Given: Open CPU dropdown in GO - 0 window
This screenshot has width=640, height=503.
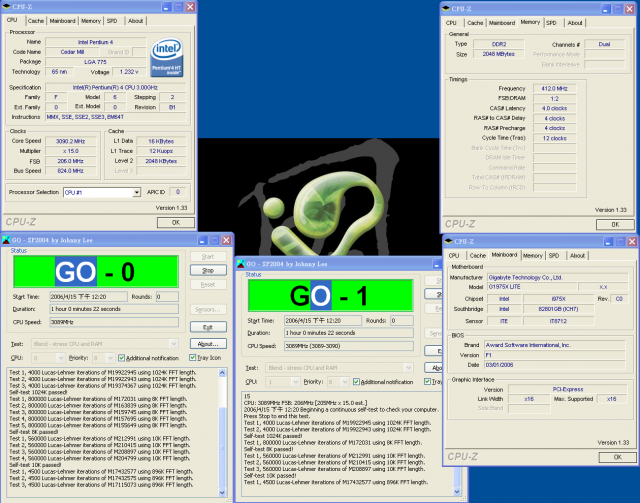Looking at the screenshot, I should pos(61,358).
